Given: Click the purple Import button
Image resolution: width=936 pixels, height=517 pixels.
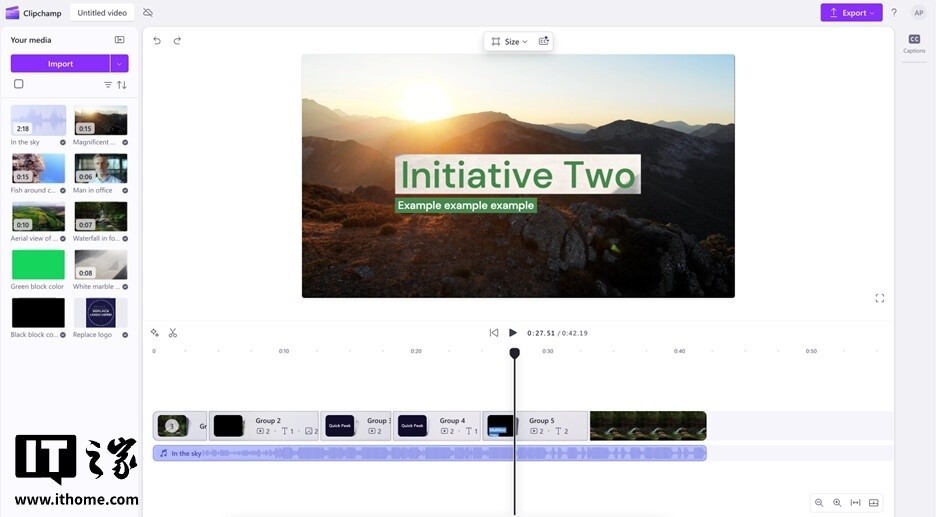Looking at the screenshot, I should pos(60,64).
